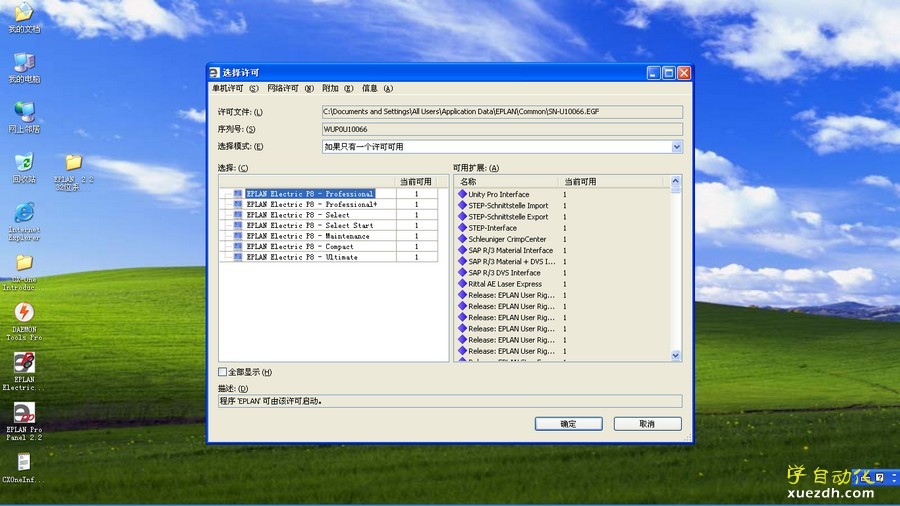Open the 信息 menu

tap(377, 88)
